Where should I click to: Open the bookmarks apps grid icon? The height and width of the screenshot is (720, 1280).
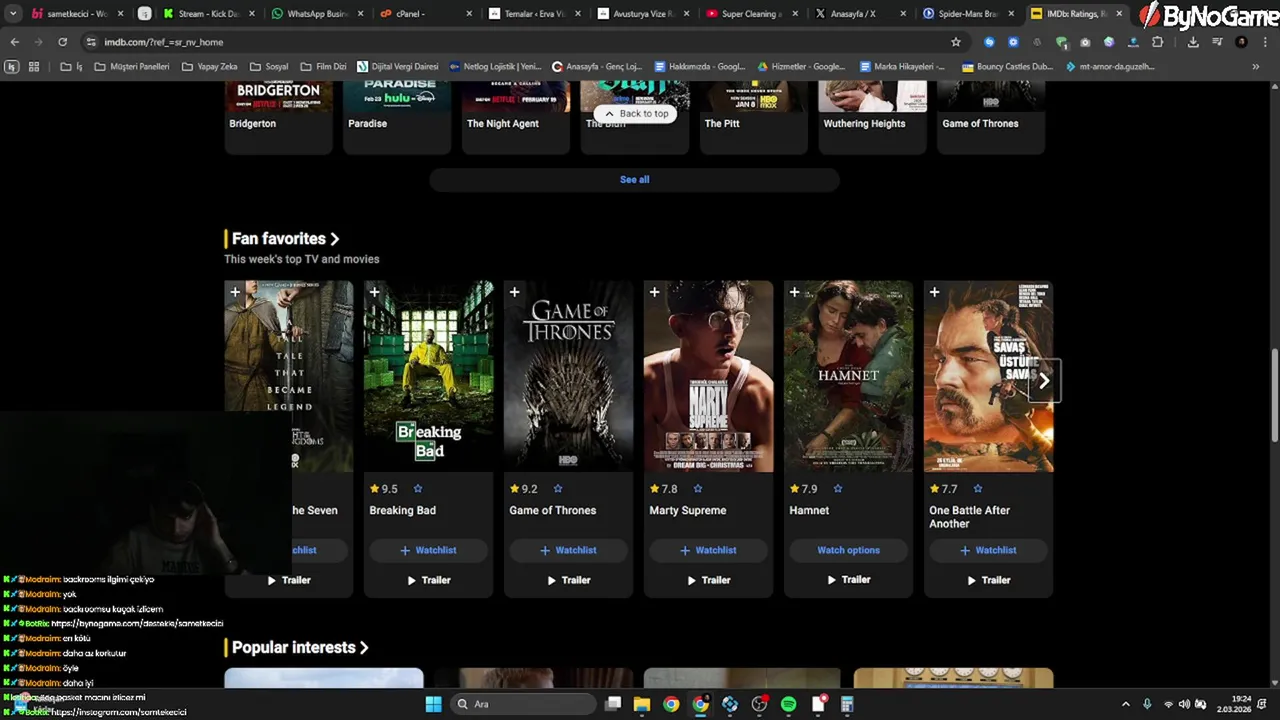(33, 67)
